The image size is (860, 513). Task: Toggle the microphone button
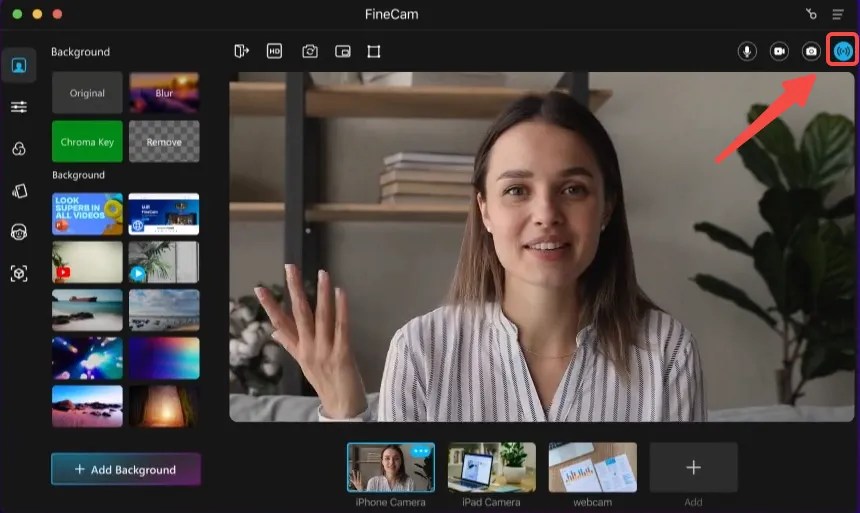point(746,51)
